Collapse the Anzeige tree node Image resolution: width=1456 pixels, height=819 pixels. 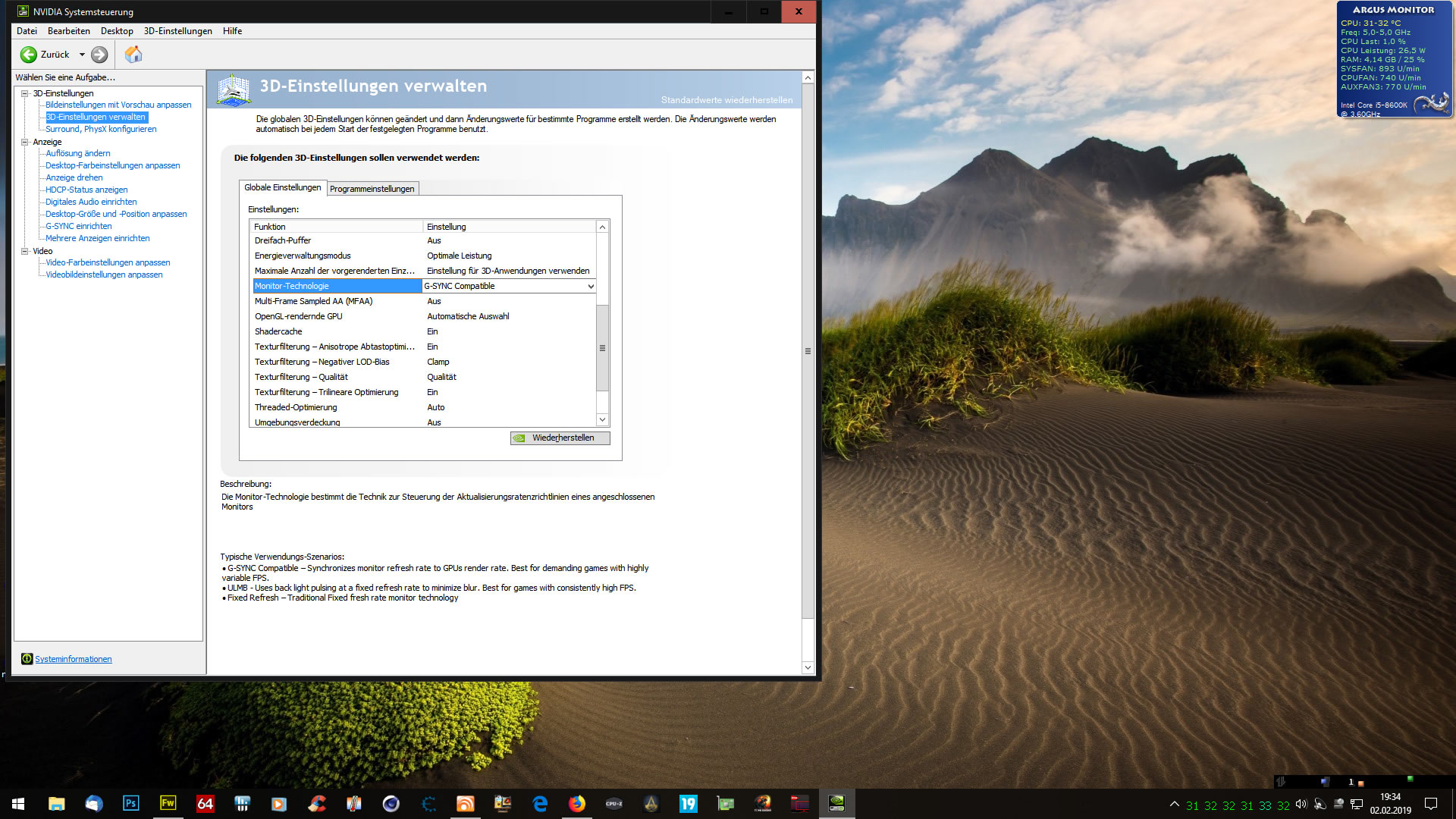pyautogui.click(x=24, y=142)
